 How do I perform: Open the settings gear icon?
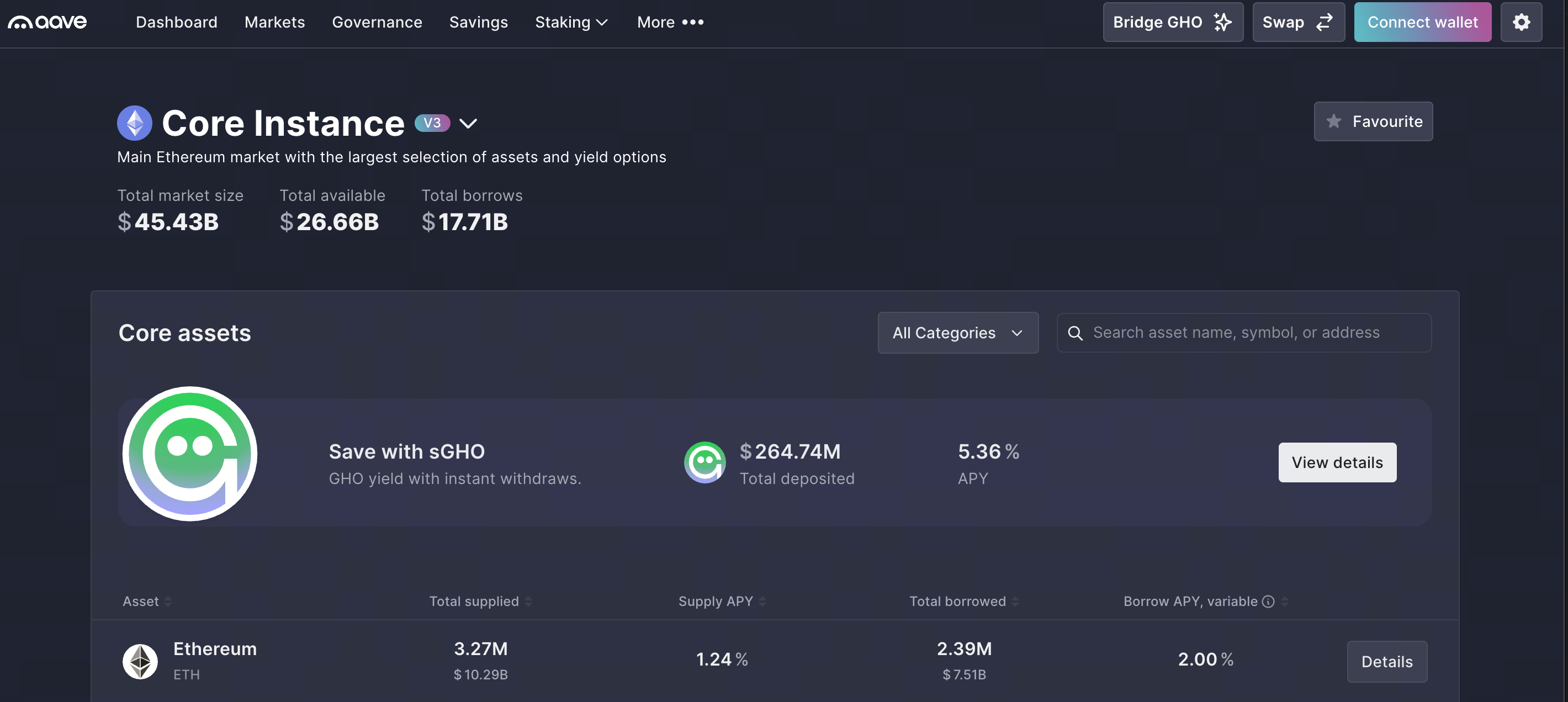click(x=1521, y=22)
